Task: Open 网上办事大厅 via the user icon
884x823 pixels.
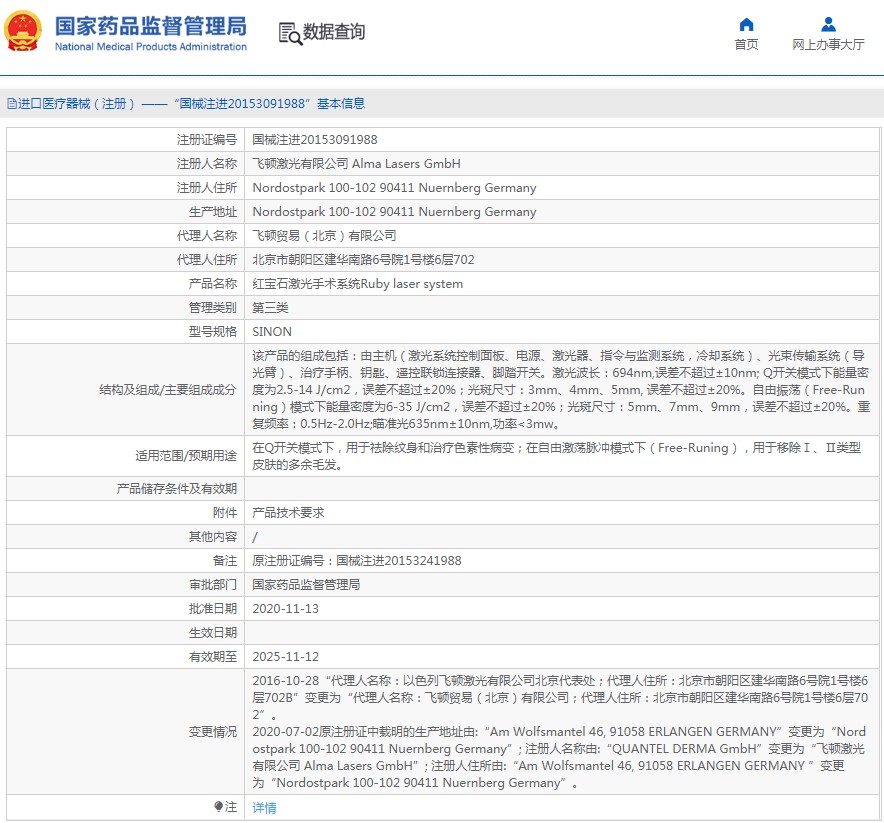Action: click(828, 24)
